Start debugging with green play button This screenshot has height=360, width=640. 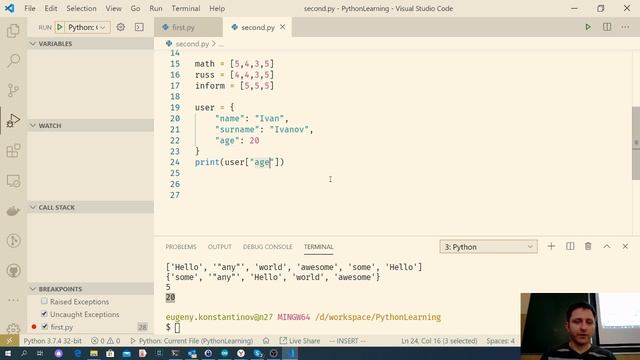(x=60, y=27)
